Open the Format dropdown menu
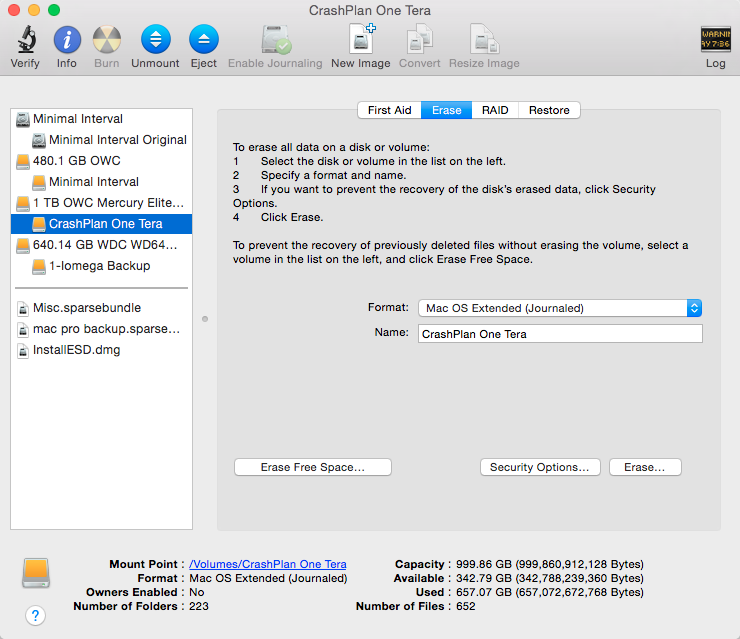 (x=560, y=308)
